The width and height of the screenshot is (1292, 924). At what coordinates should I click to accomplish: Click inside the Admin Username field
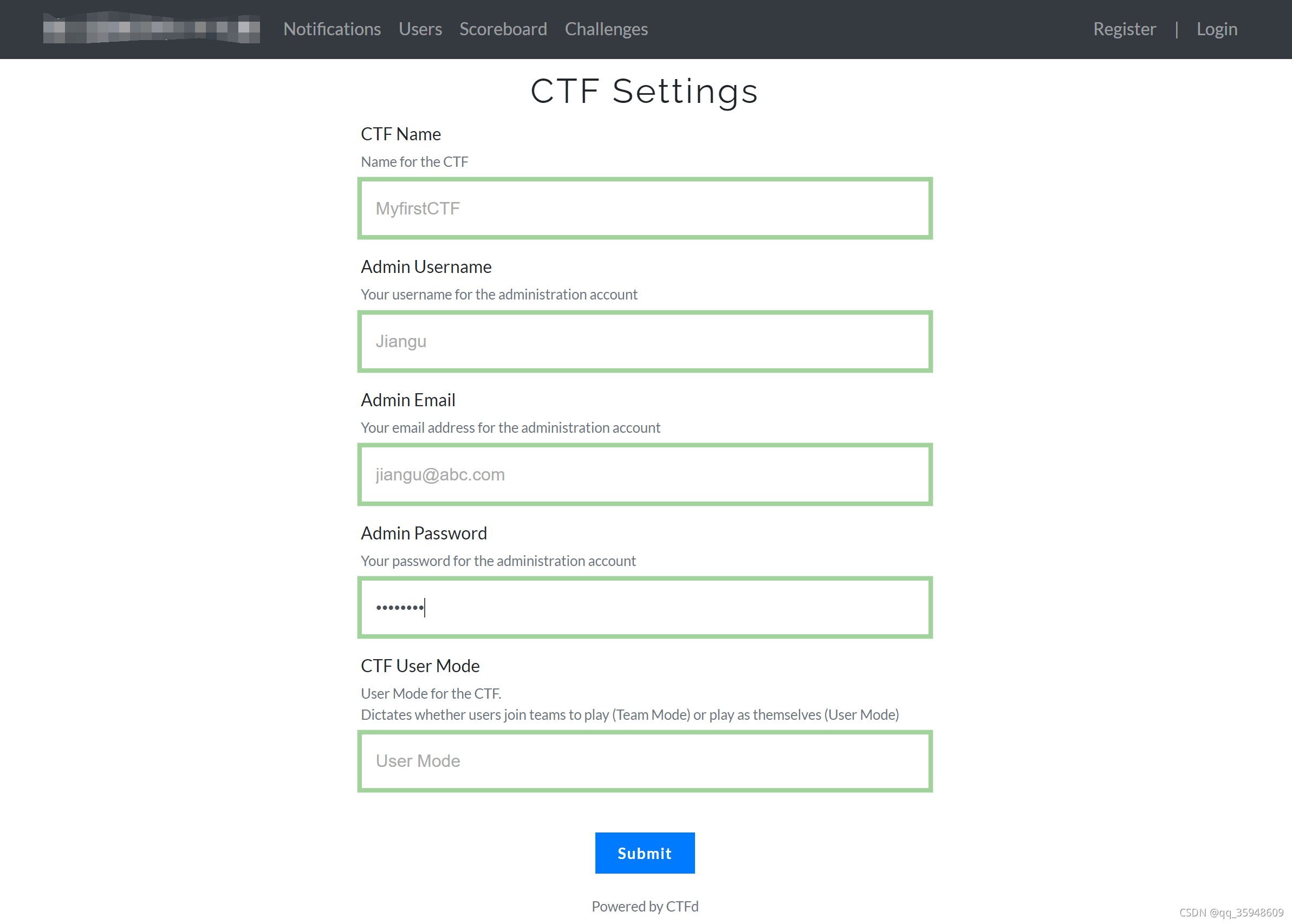coord(645,341)
